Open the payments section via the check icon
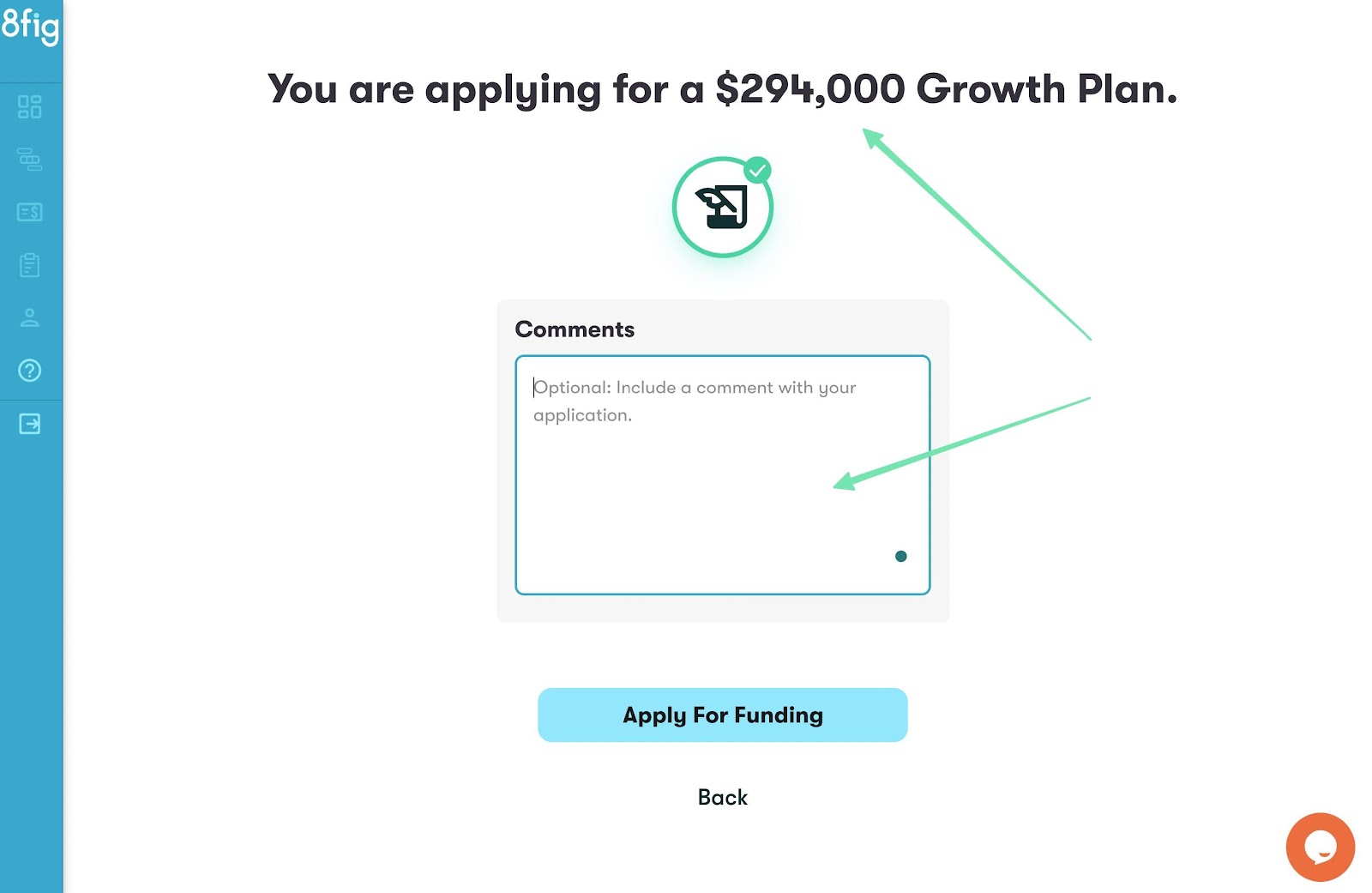Viewport: 1372px width, 893px height. click(30, 212)
